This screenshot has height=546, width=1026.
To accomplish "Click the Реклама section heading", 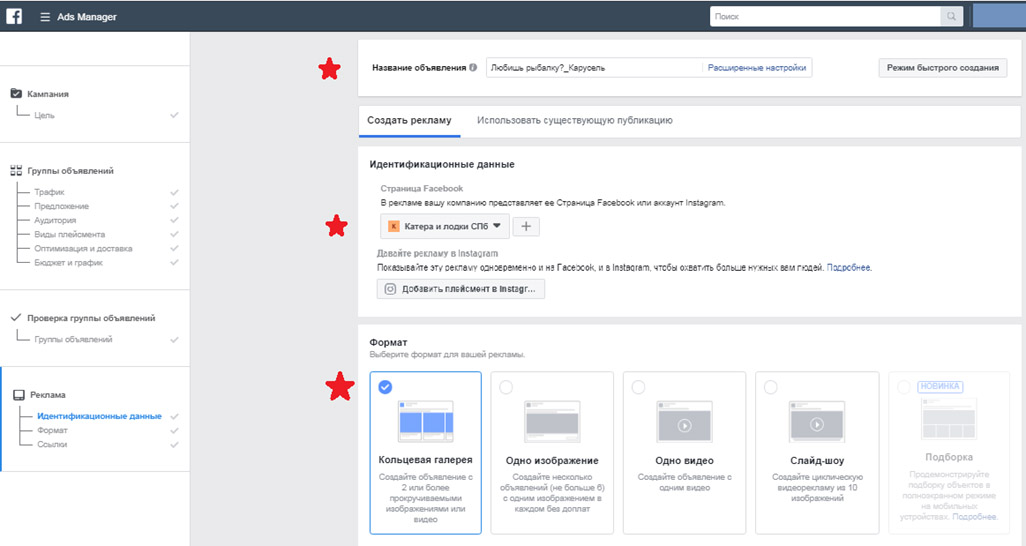I will pos(48,395).
